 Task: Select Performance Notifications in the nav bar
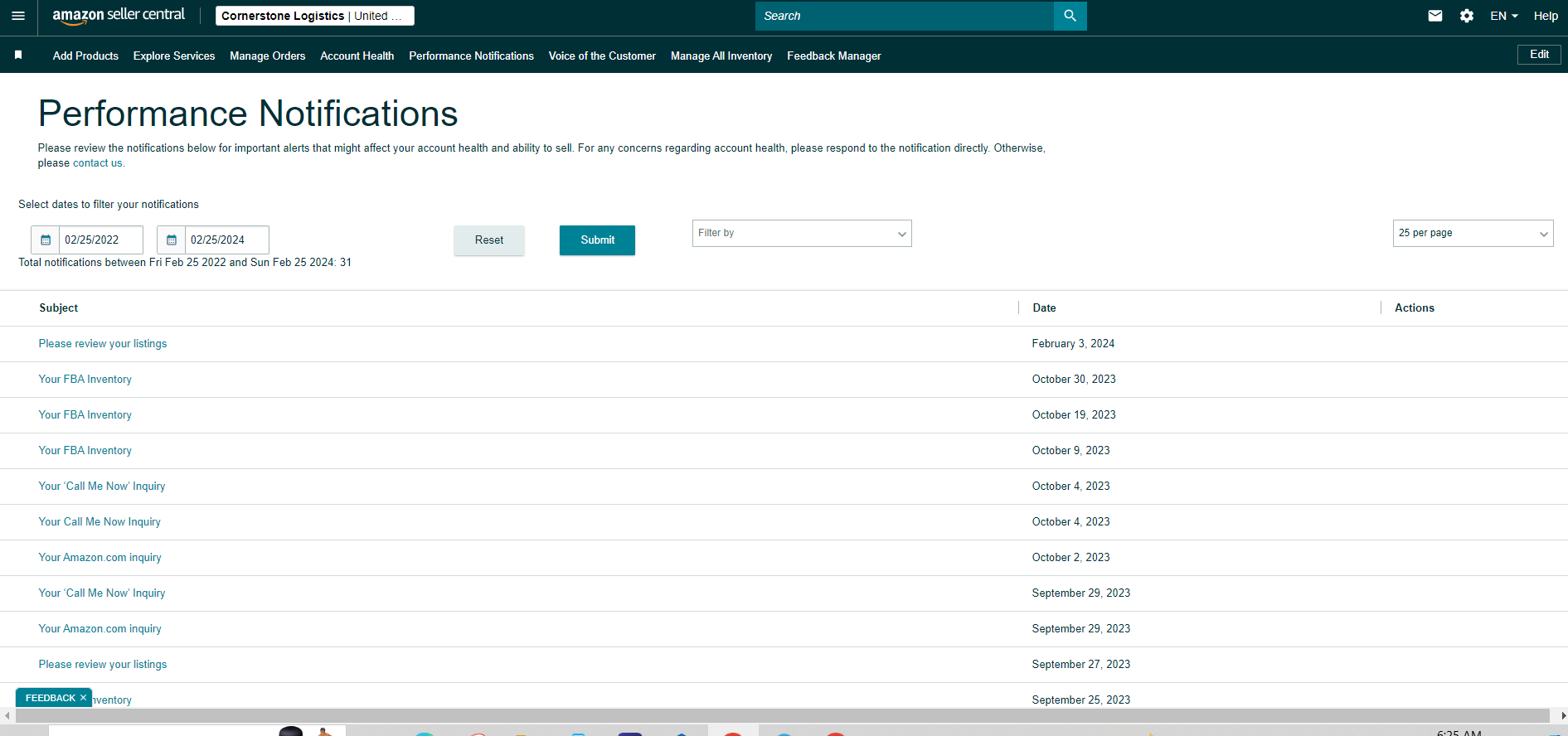471,56
